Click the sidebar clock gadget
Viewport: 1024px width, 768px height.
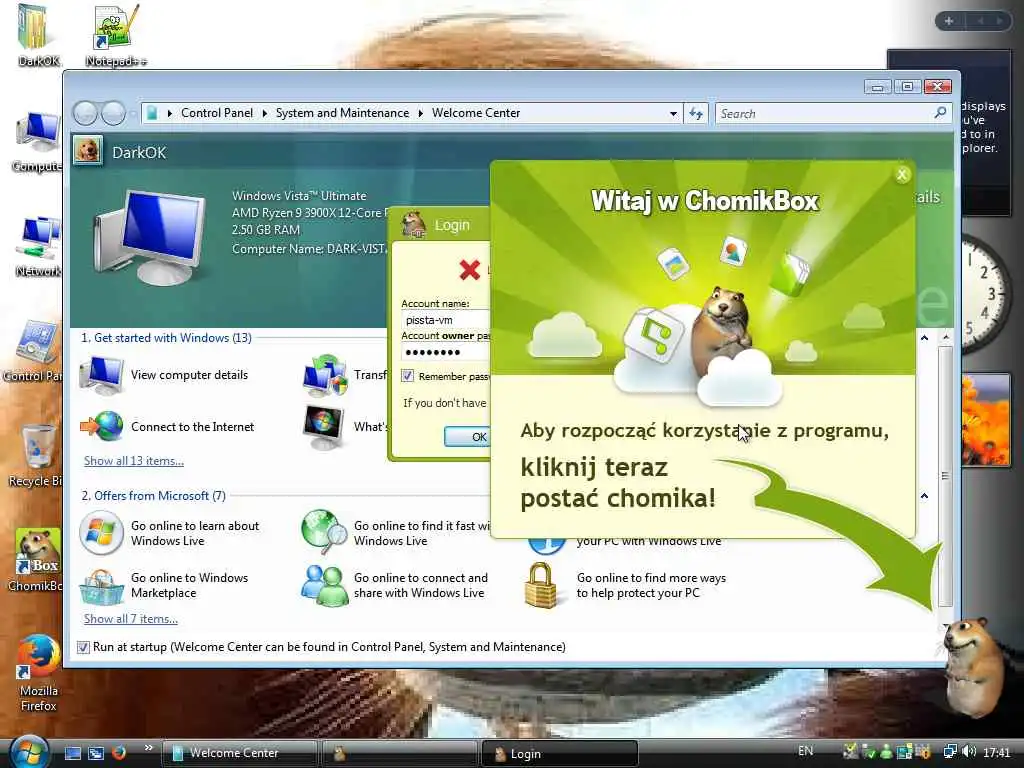989,294
